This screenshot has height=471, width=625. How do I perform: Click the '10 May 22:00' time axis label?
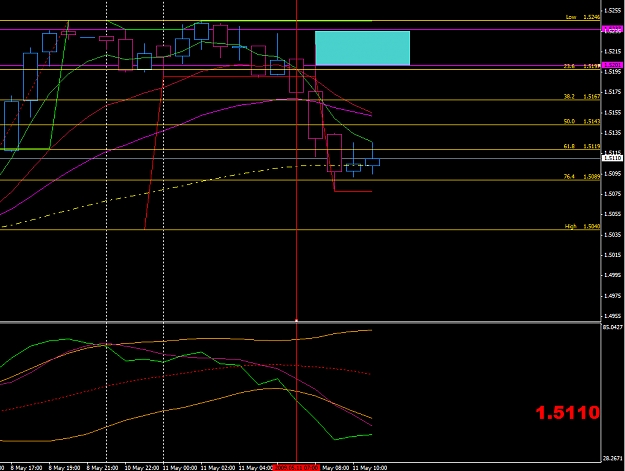[x=142, y=468]
